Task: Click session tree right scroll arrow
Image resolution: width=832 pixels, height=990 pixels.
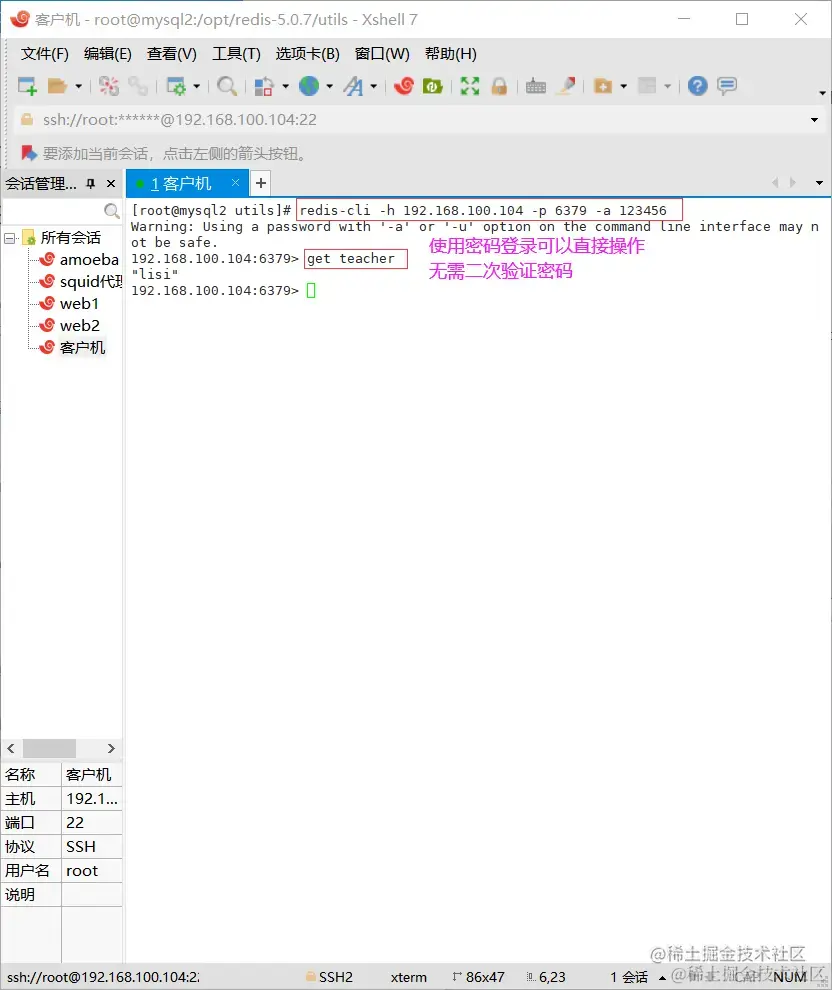Action: (x=111, y=748)
